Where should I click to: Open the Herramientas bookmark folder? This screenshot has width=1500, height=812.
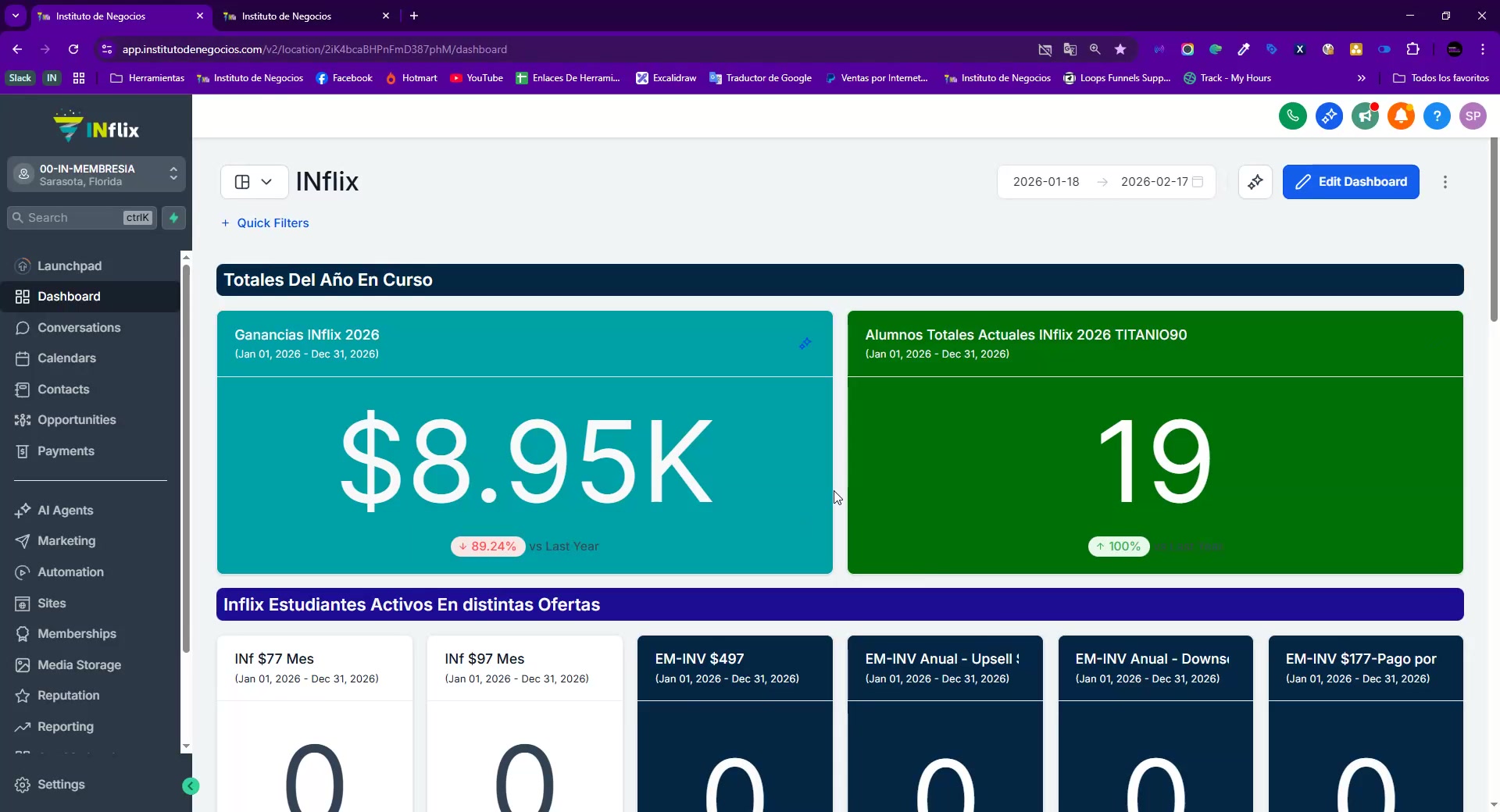tap(147, 78)
